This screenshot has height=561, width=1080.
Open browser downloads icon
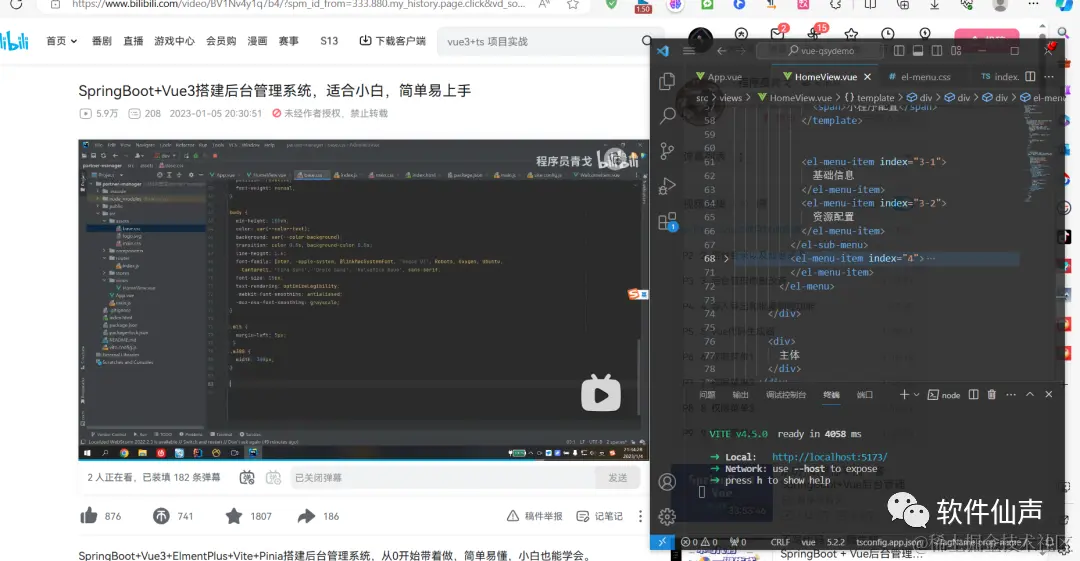coord(935,4)
